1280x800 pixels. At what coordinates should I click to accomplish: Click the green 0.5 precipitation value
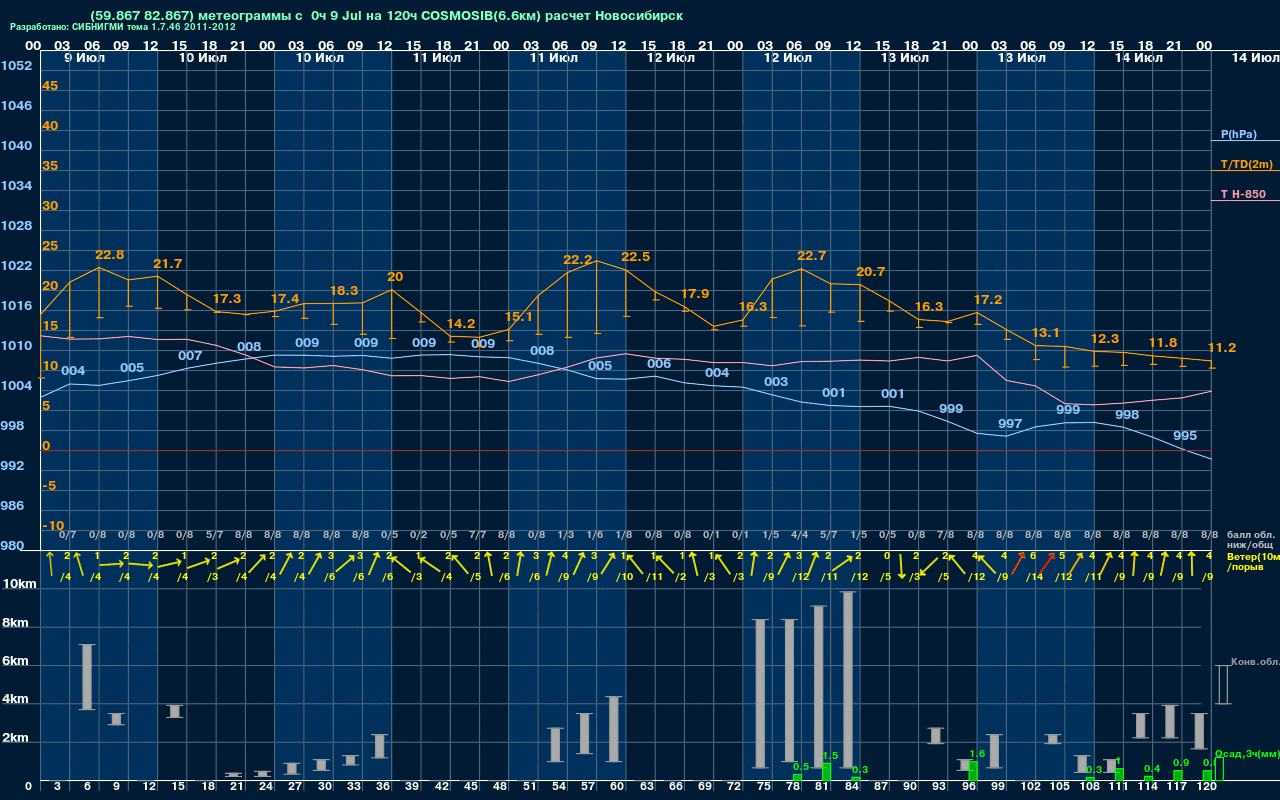tap(800, 766)
